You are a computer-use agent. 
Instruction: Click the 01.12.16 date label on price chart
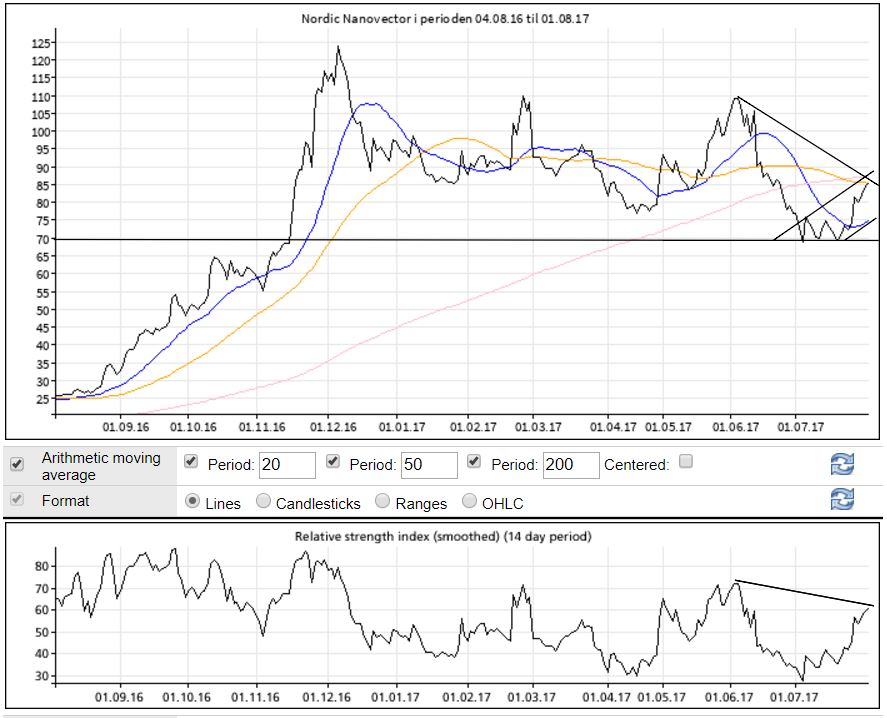point(333,427)
